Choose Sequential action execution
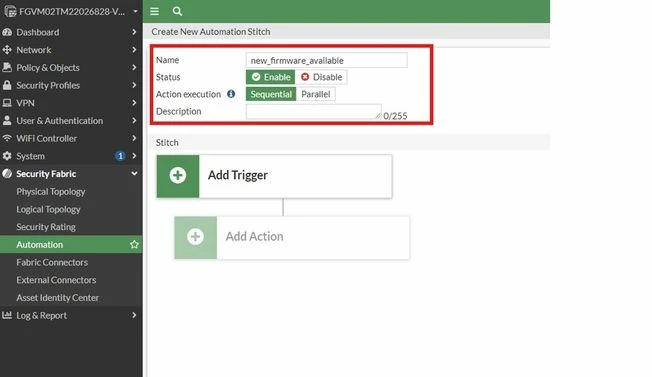This screenshot has height=377, width=652. tap(271, 94)
